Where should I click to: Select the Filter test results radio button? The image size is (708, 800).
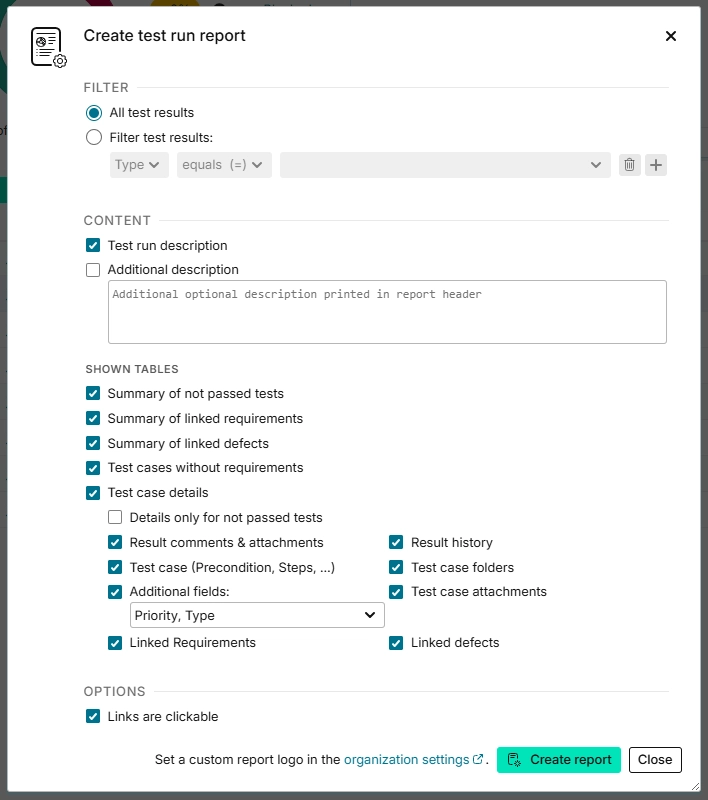(x=93, y=137)
